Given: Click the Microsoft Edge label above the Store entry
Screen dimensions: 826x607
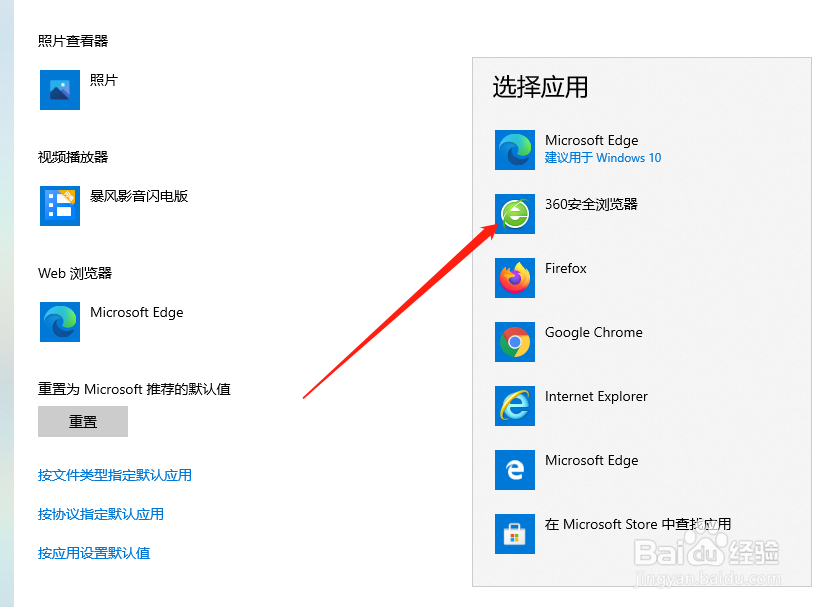Looking at the screenshot, I should [592, 461].
